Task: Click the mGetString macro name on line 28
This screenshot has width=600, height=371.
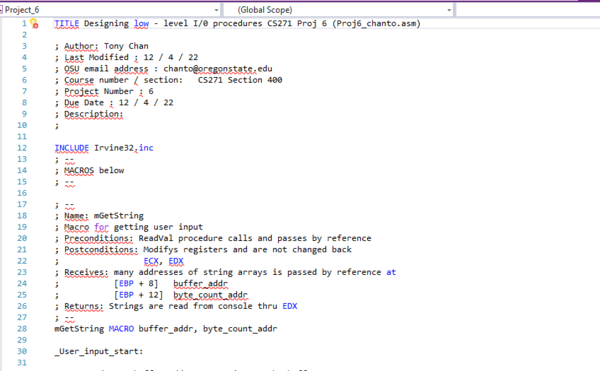Action: pos(79,329)
